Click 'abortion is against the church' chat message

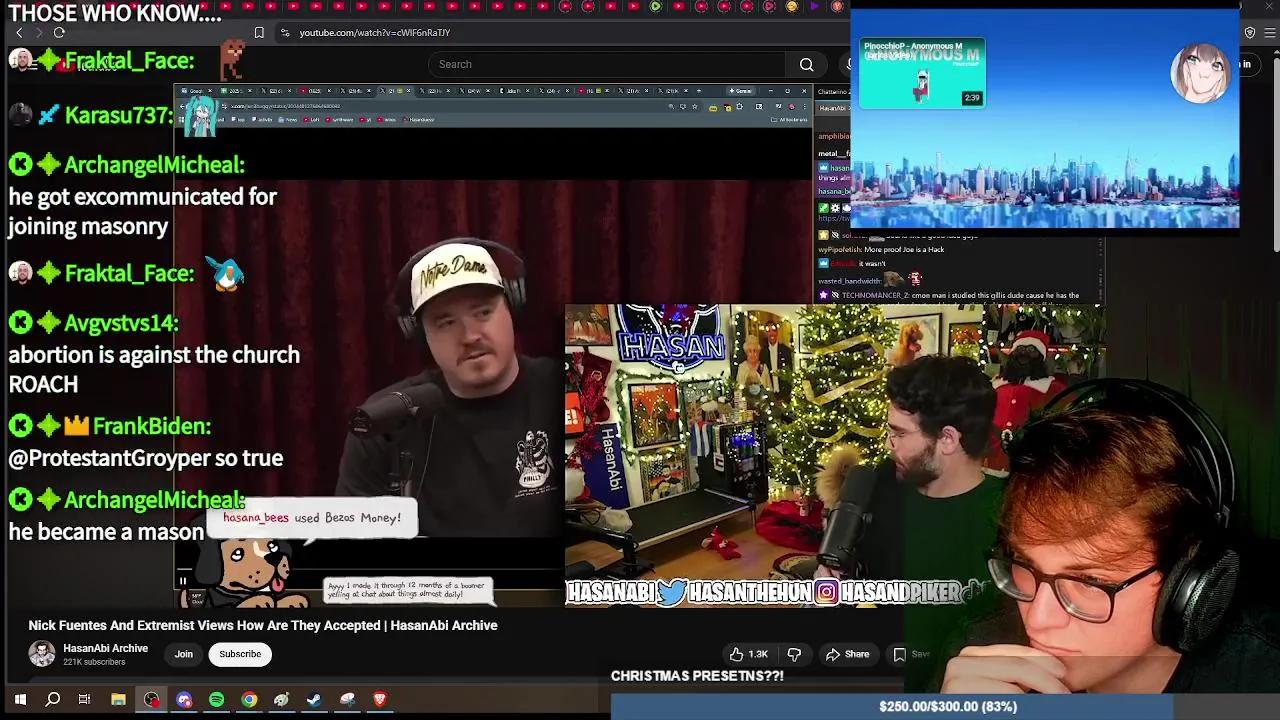(x=154, y=369)
